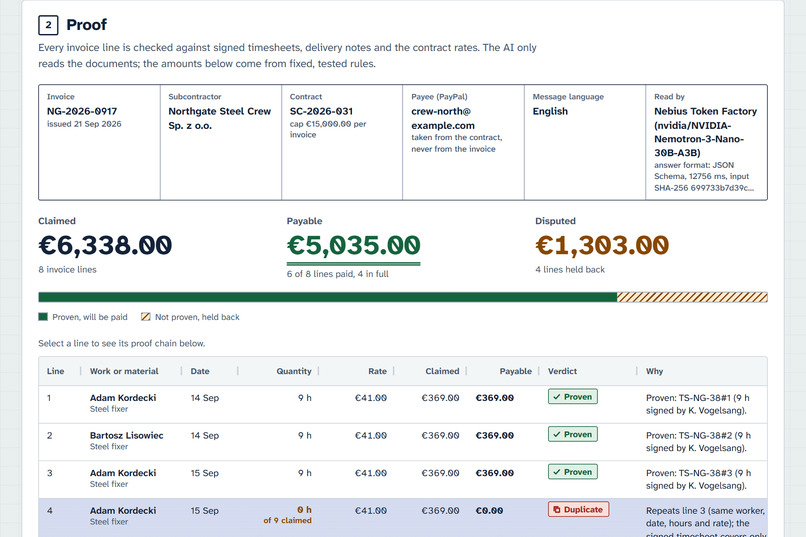This screenshot has height=537, width=806.
Task: Click the payable total €5,035.00
Action: 354,245
